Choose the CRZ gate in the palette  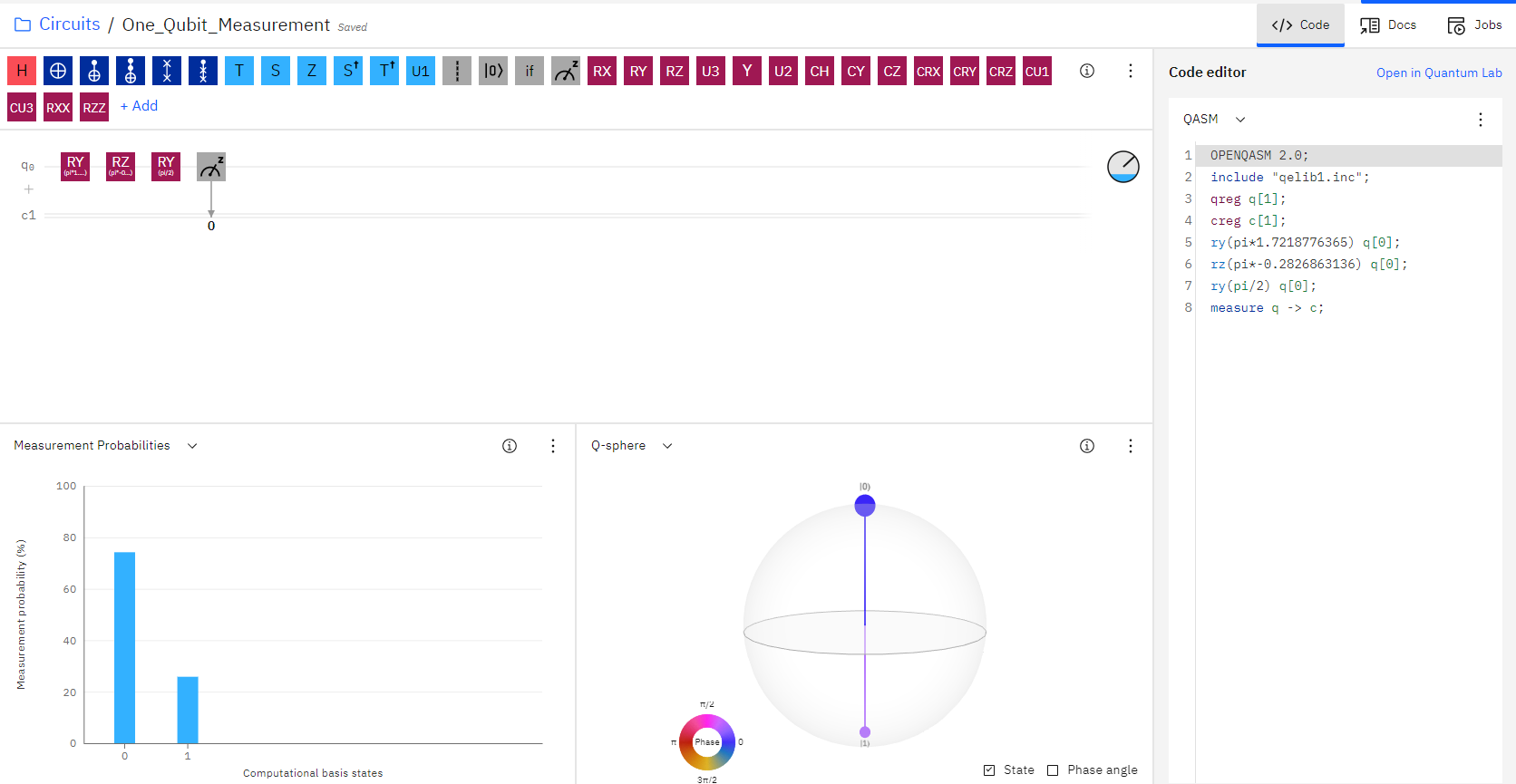pos(1001,71)
